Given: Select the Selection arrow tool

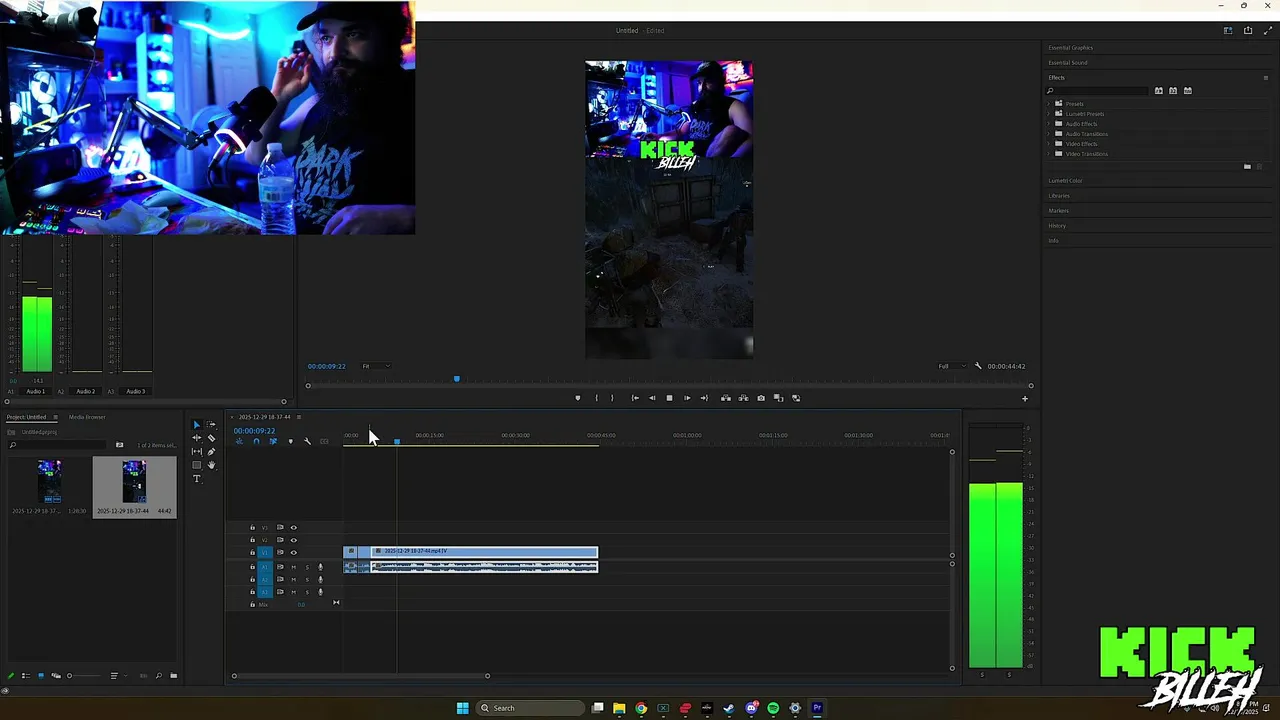Looking at the screenshot, I should coord(197,425).
